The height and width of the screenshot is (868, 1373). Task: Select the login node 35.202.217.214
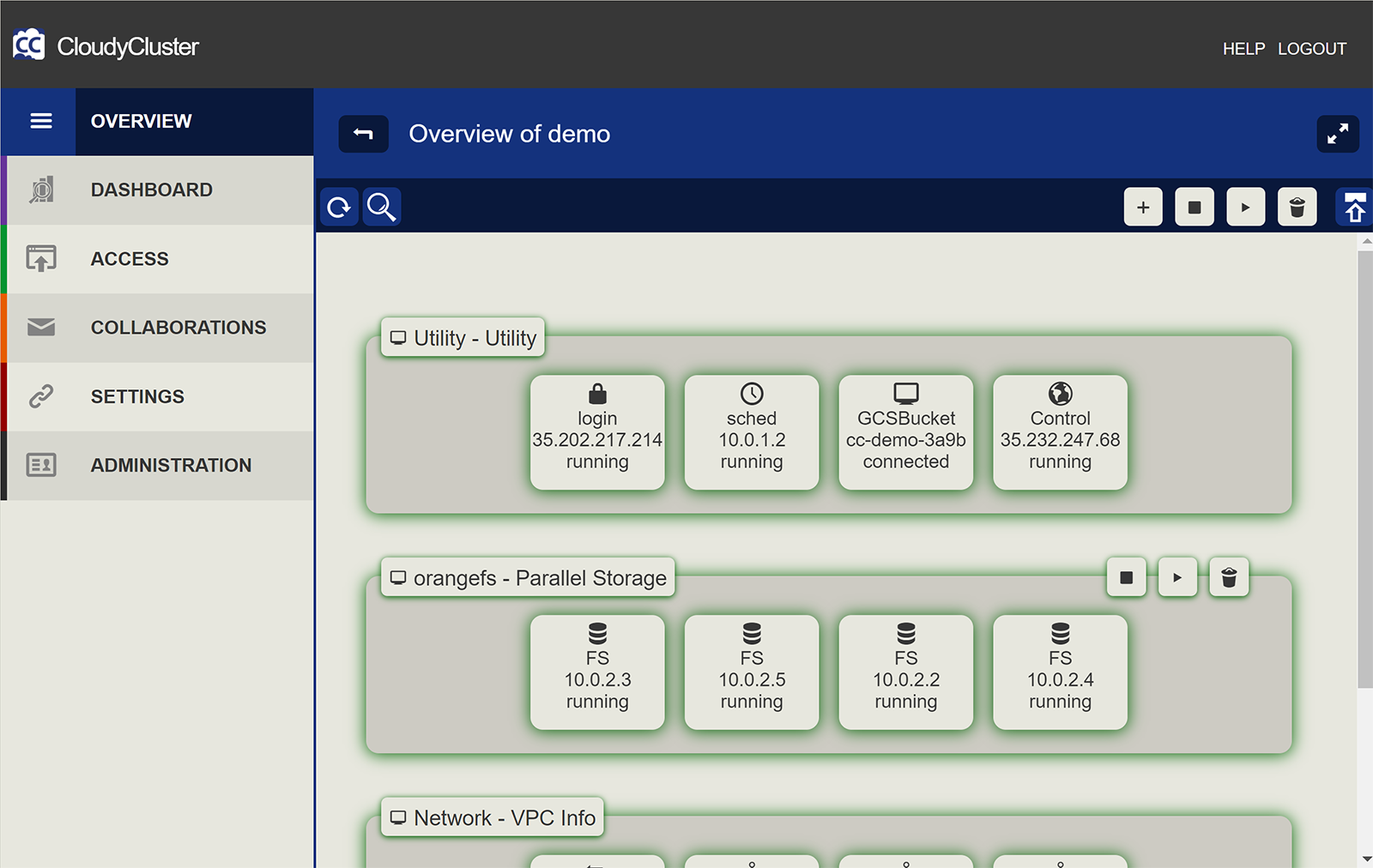coord(597,432)
